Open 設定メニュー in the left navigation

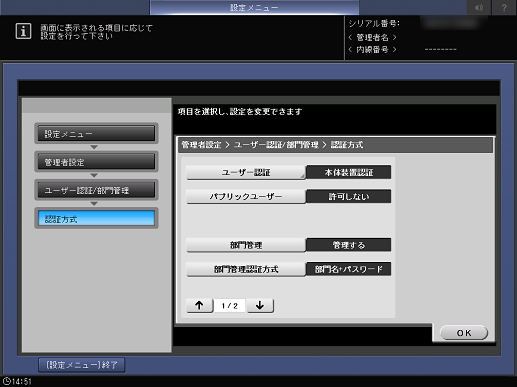click(96, 134)
